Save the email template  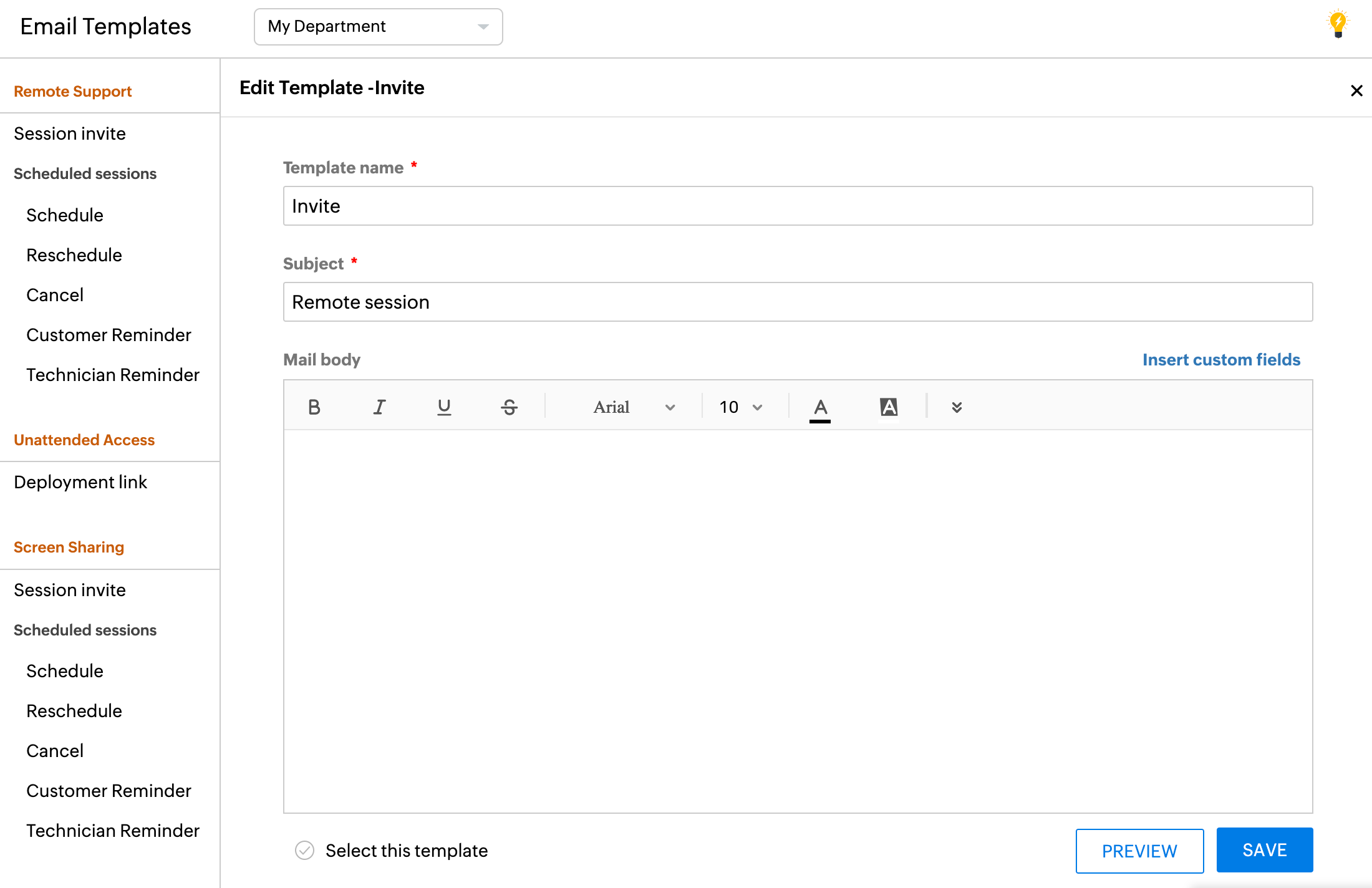[x=1264, y=850]
